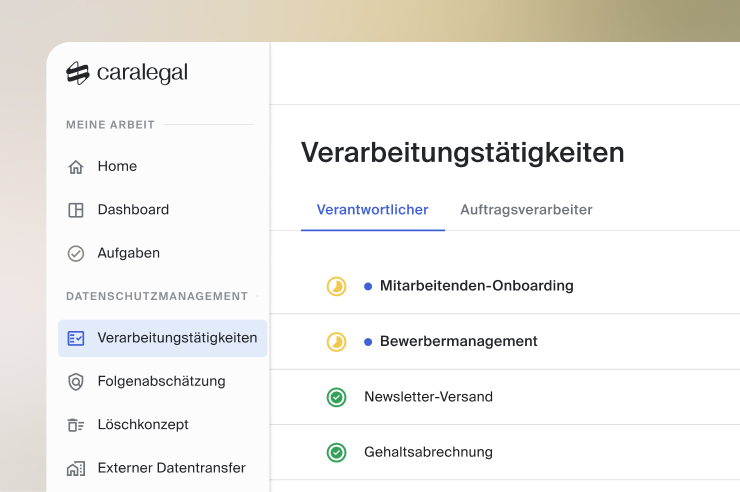740x492 pixels.
Task: Click the Verarbeitungstätigkeiten page heading
Action: pyautogui.click(x=462, y=153)
